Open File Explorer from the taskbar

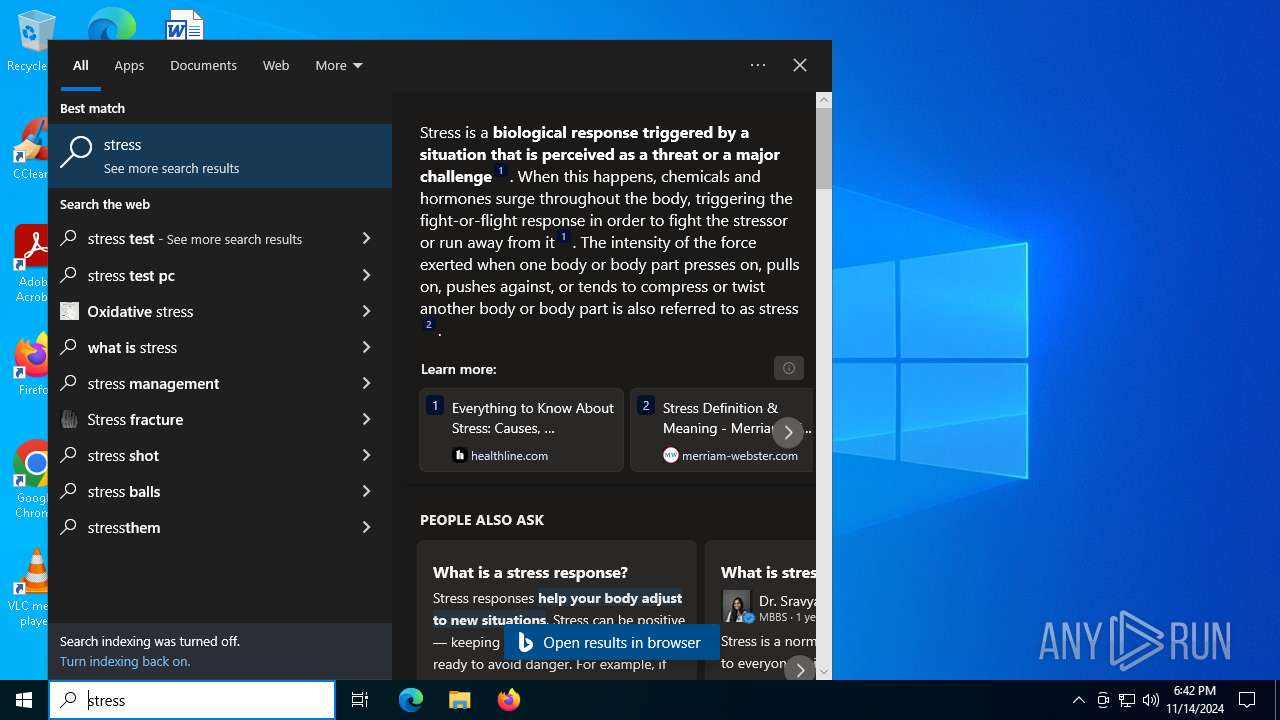click(459, 700)
